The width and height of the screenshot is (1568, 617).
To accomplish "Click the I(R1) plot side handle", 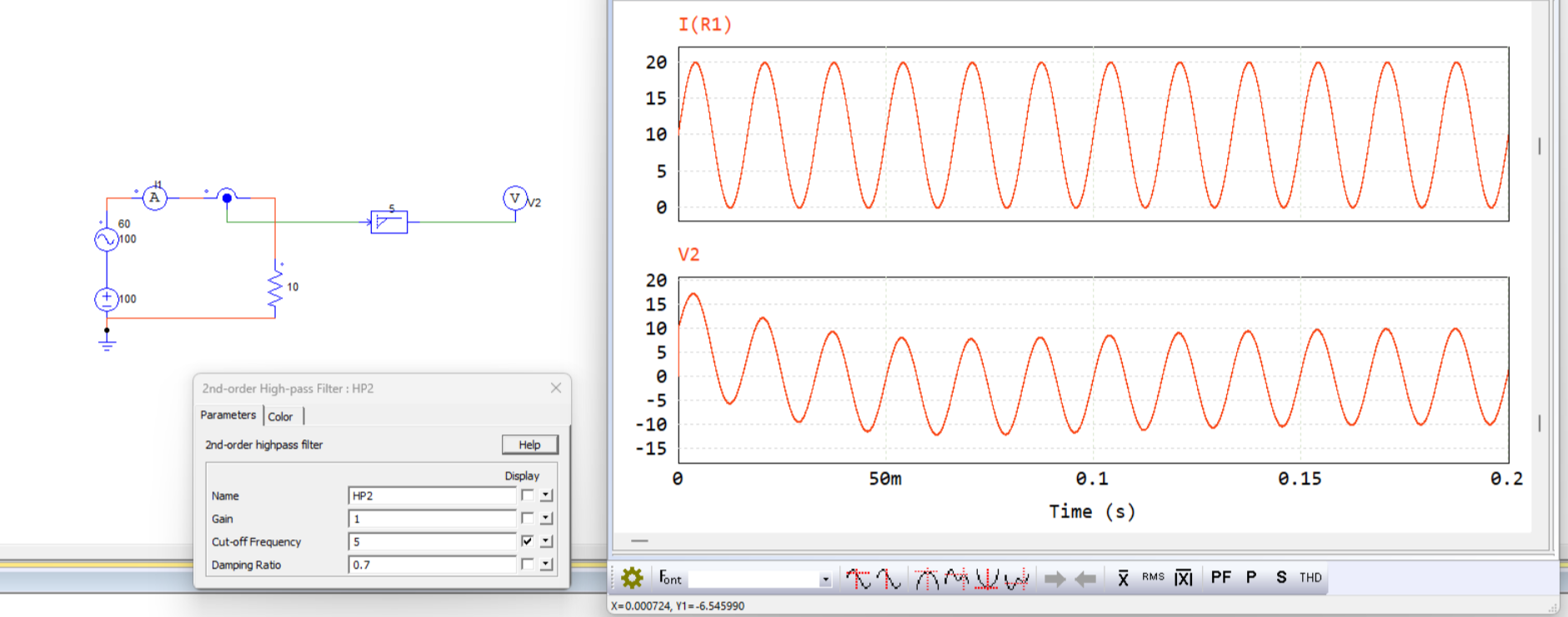I will pyautogui.click(x=1539, y=146).
